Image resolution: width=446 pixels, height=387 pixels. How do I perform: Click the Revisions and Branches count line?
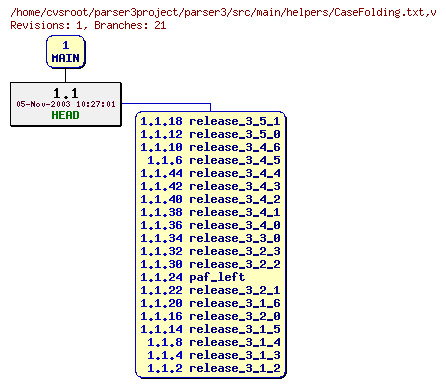click(88, 25)
